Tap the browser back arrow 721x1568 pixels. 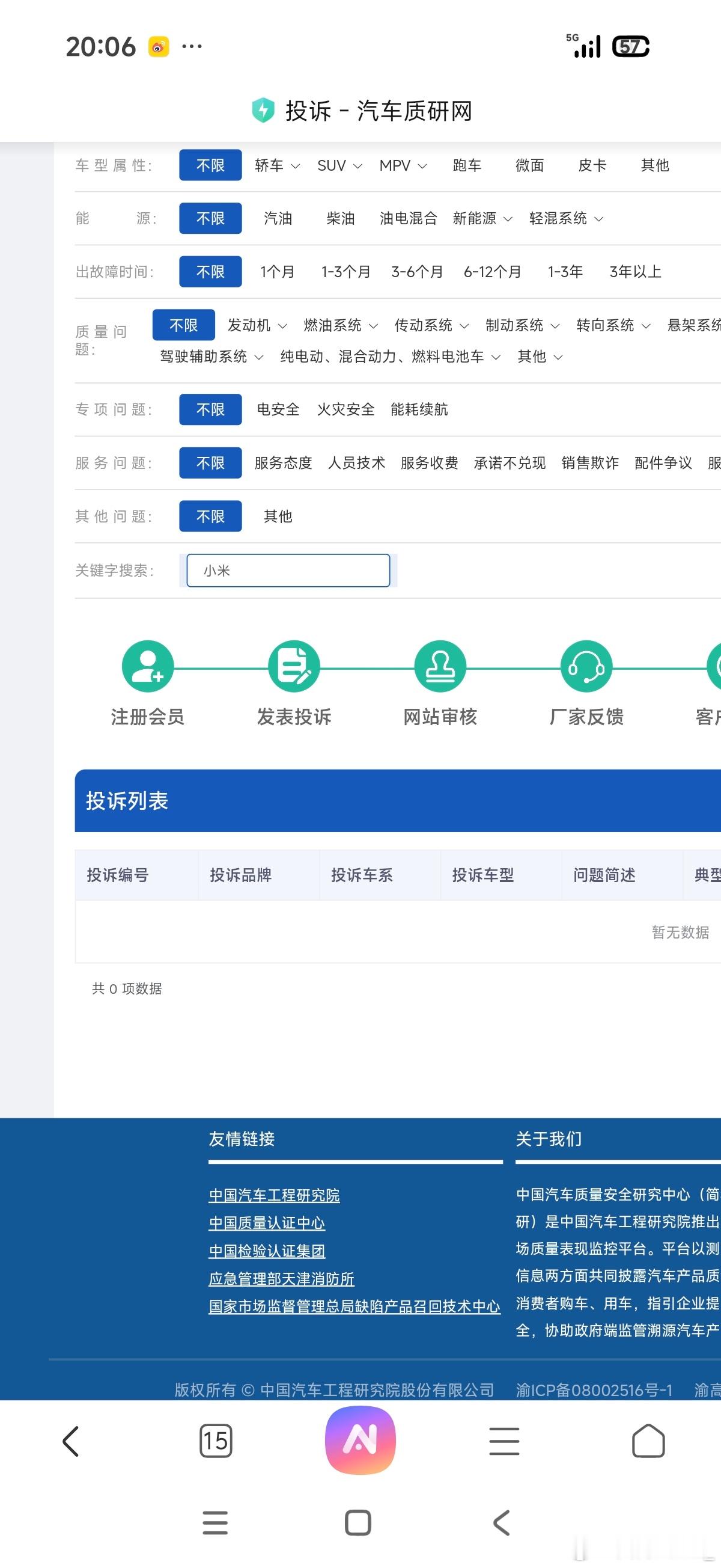pyautogui.click(x=71, y=1441)
